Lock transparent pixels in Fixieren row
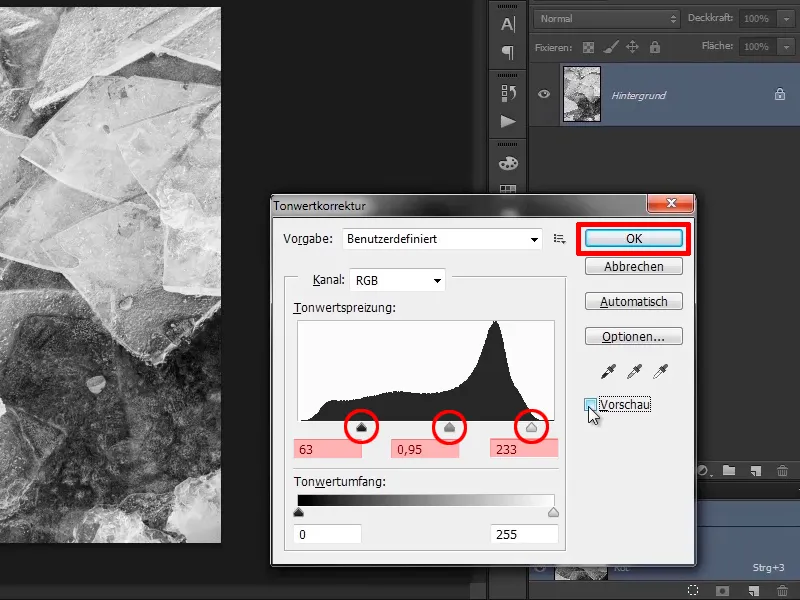Image resolution: width=800 pixels, height=600 pixels. [588, 47]
